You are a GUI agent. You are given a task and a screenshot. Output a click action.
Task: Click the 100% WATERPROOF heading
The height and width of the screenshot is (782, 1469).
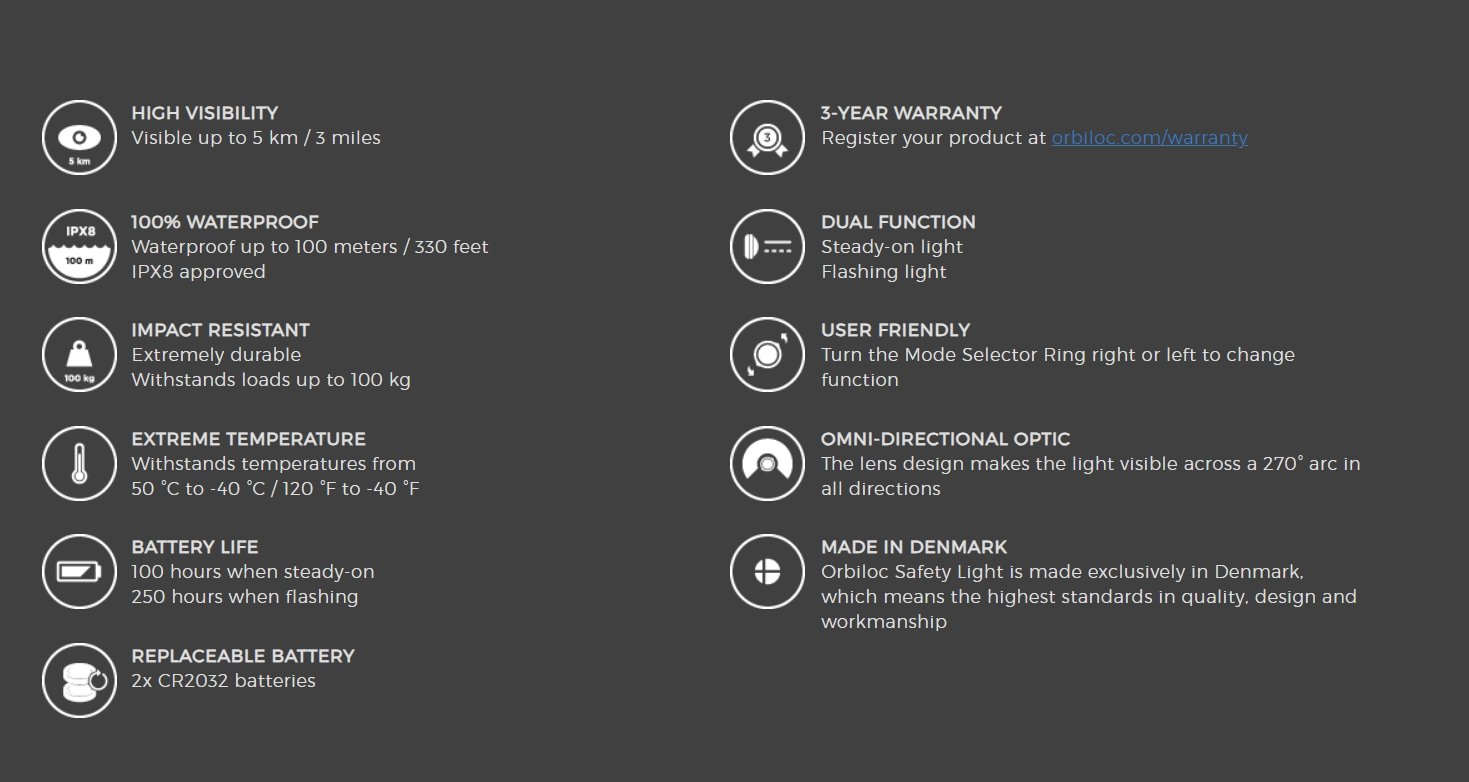[225, 222]
